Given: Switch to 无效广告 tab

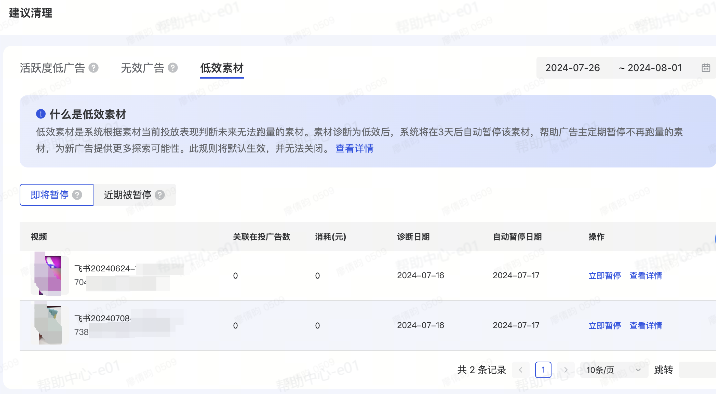Looking at the screenshot, I should [142, 68].
